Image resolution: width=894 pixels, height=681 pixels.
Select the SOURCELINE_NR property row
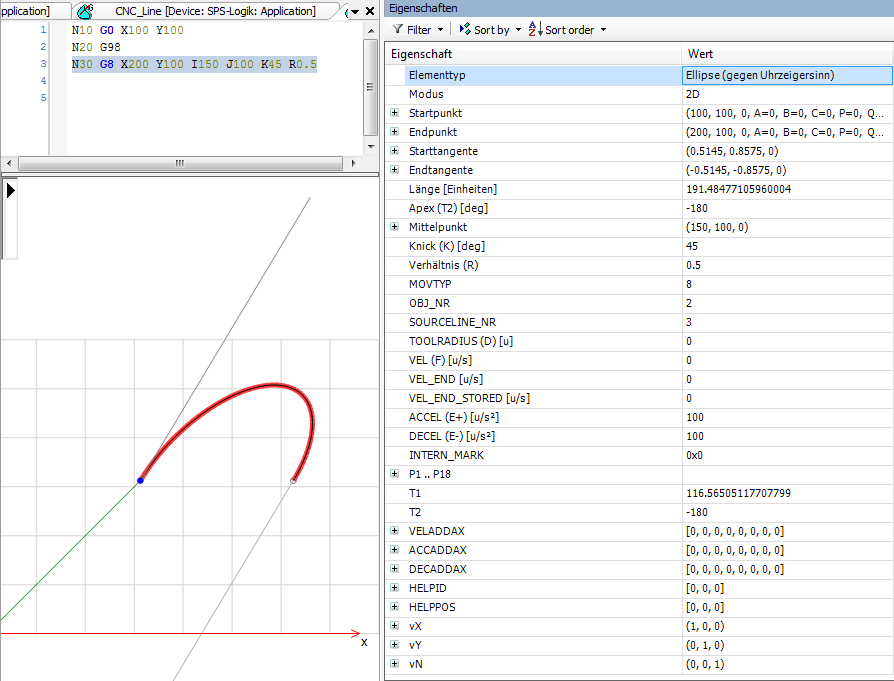coord(639,322)
